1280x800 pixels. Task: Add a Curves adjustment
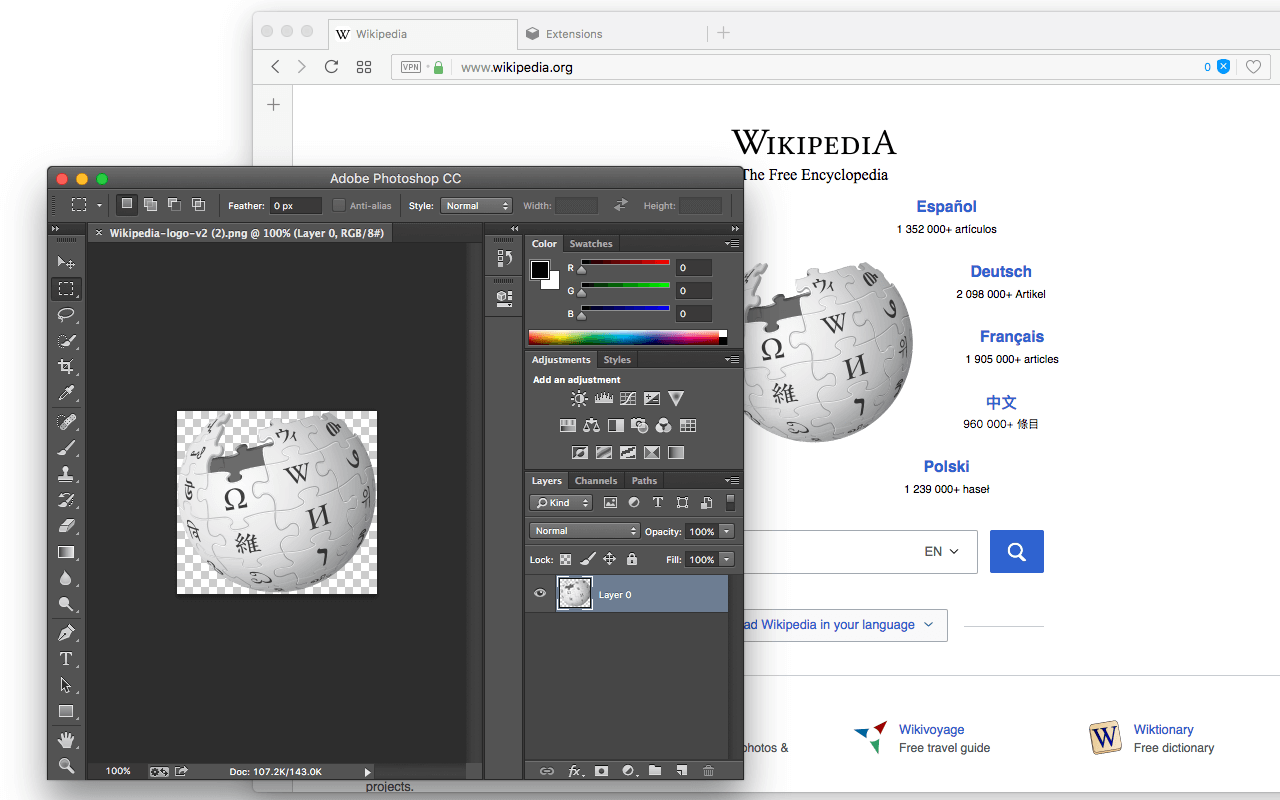(x=628, y=399)
